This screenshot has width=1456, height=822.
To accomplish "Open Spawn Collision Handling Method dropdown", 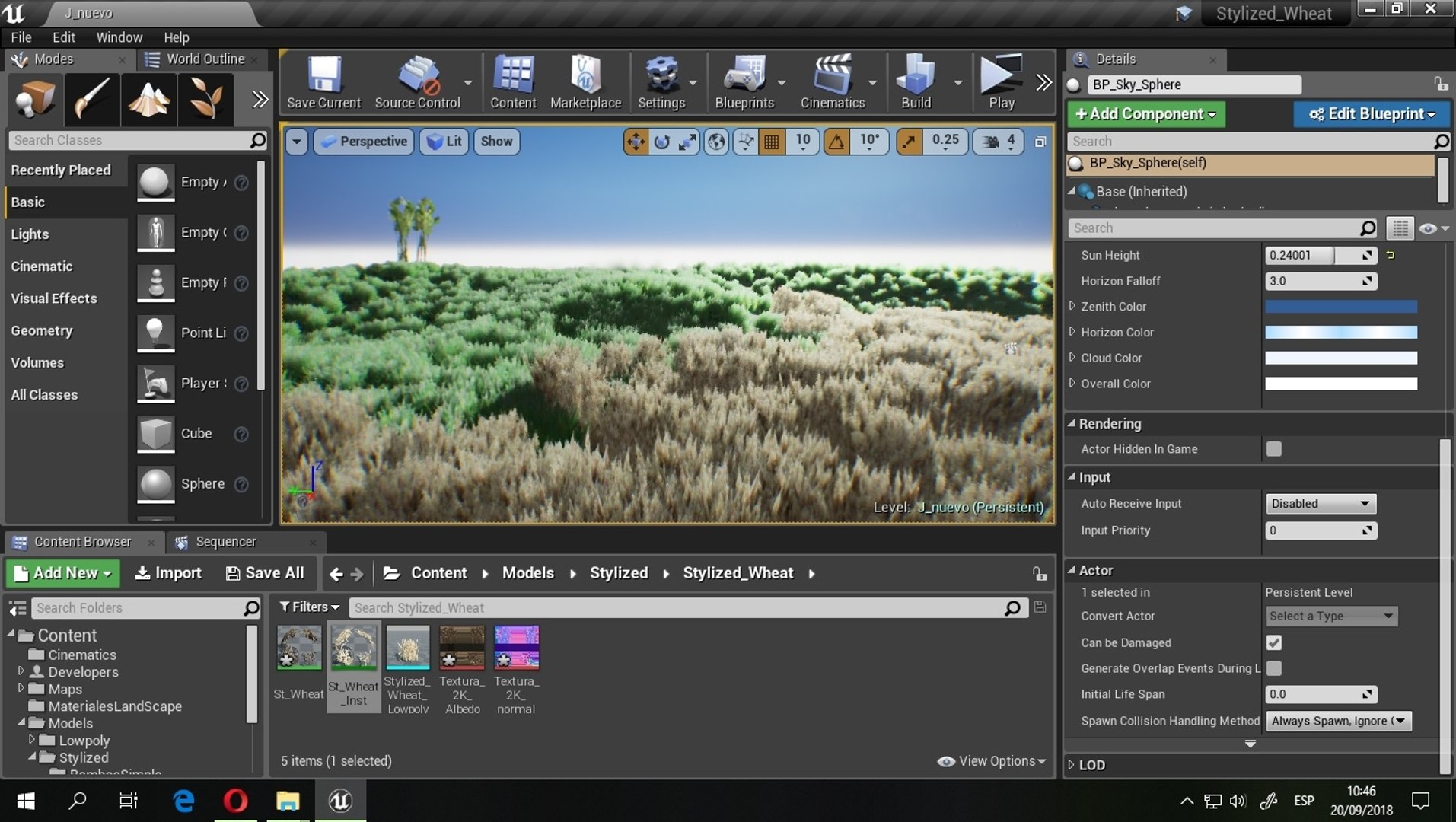I will pos(1338,721).
